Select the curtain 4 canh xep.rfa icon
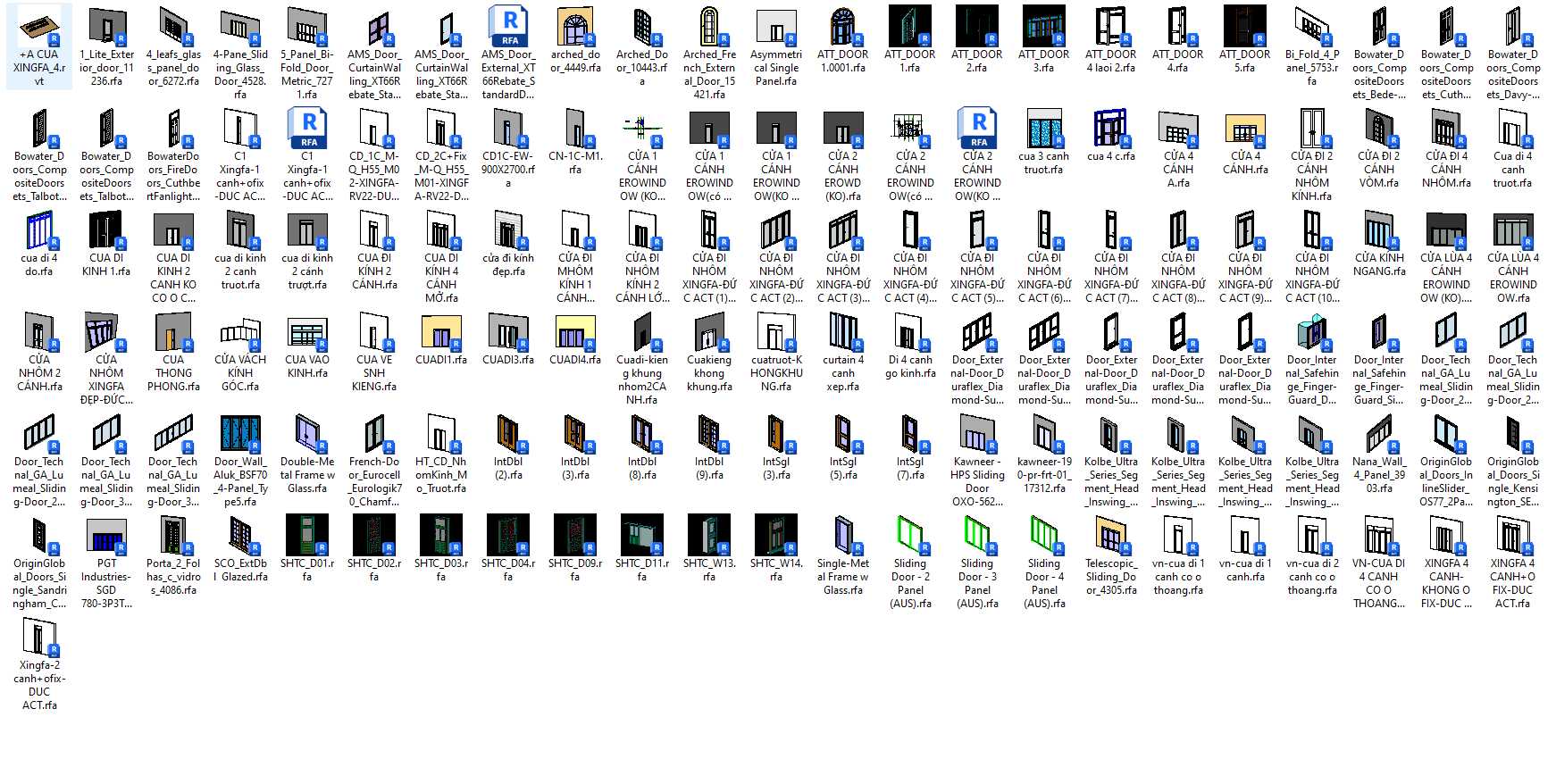This screenshot has height=784, width=1556. point(843,331)
